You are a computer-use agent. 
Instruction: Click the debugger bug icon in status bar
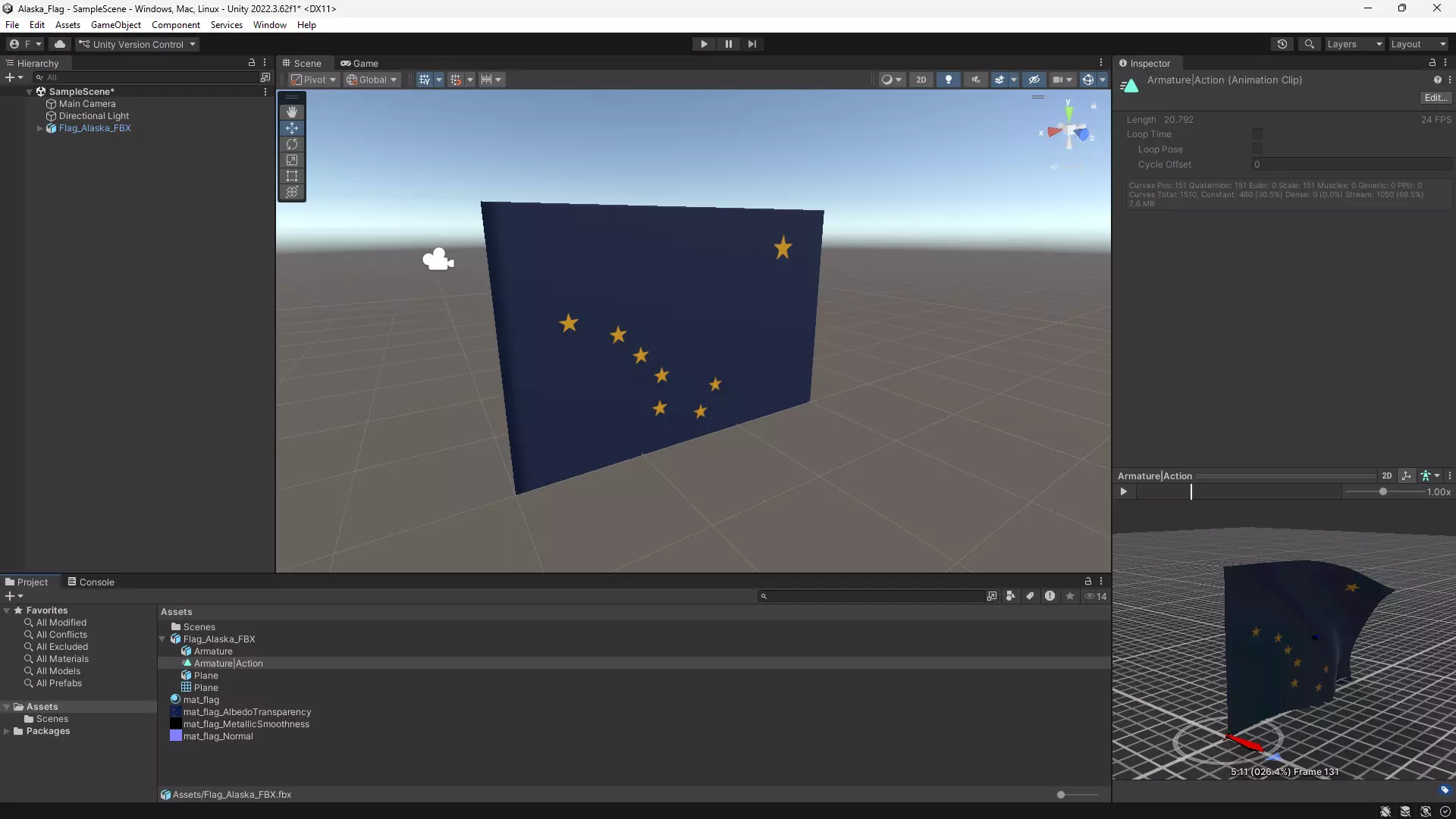(x=1385, y=811)
